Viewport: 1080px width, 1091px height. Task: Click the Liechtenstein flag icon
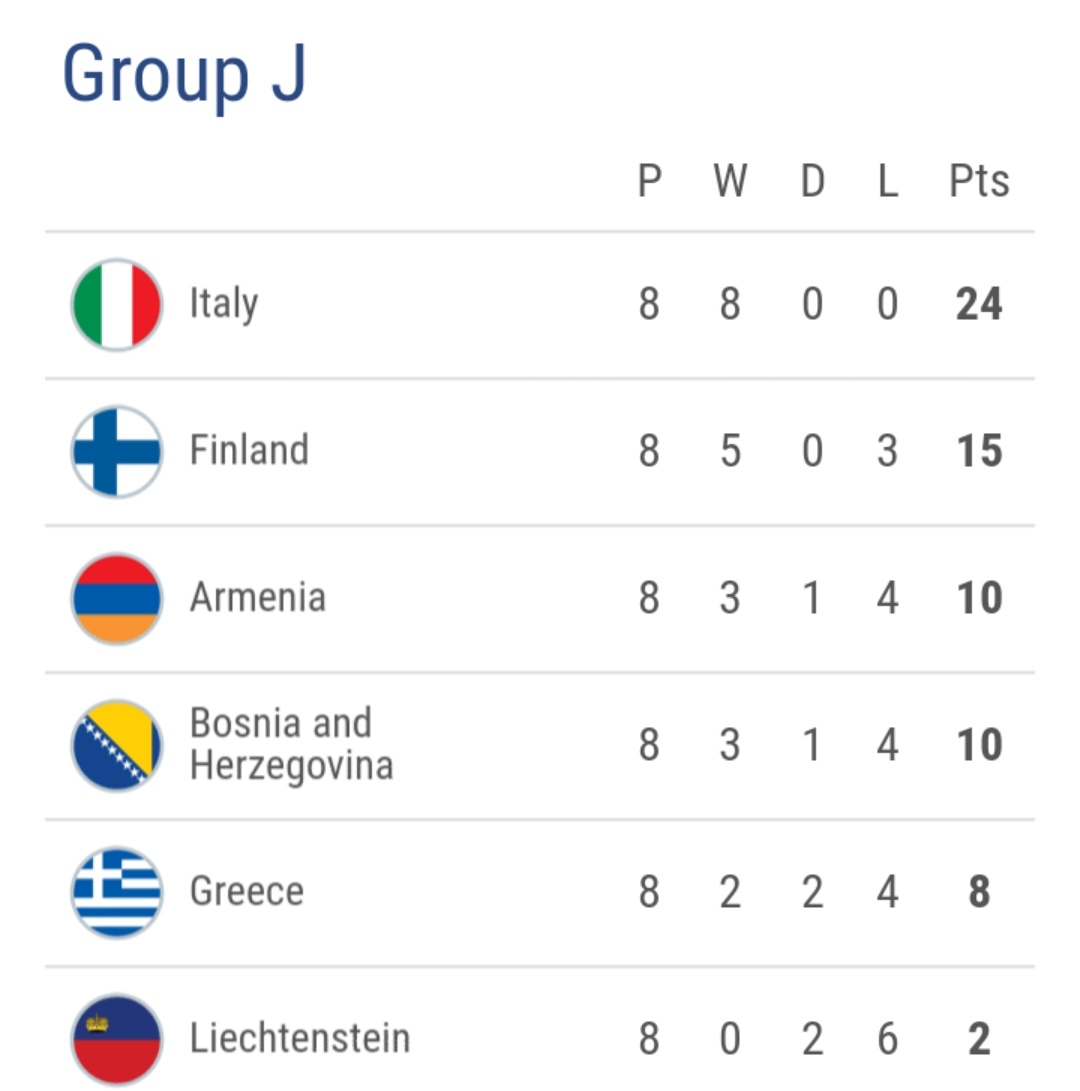[117, 1039]
